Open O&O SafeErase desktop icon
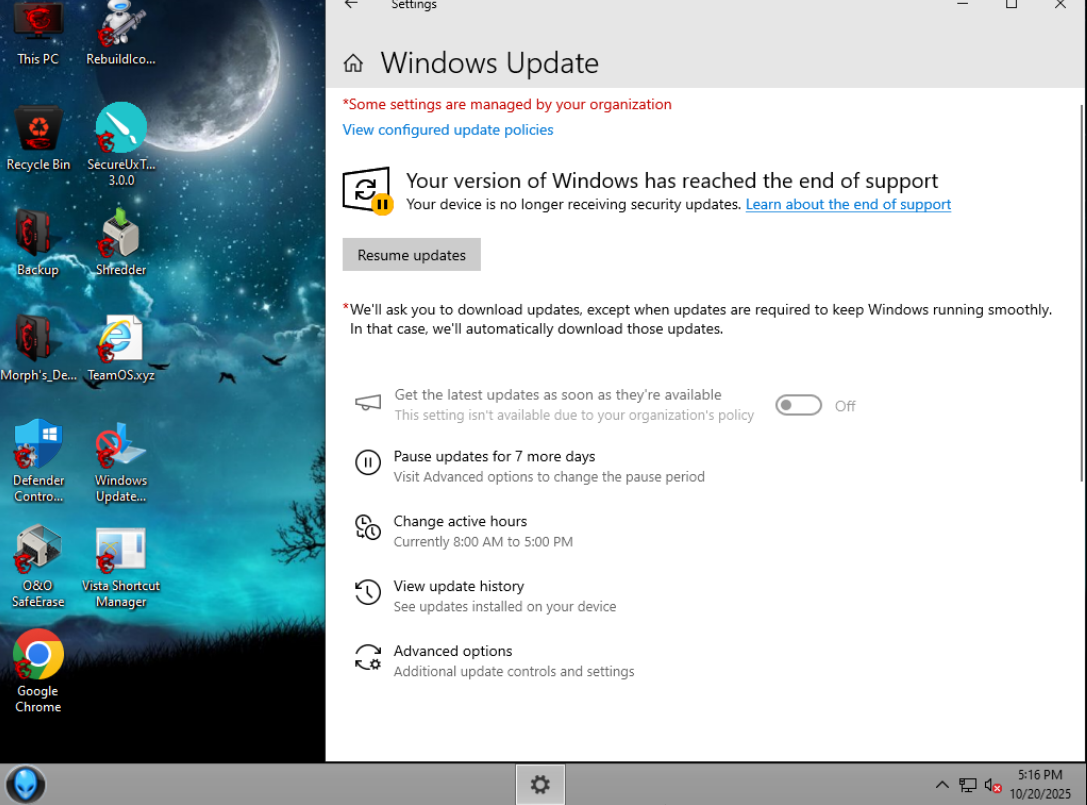The height and width of the screenshot is (805, 1087). [38, 566]
